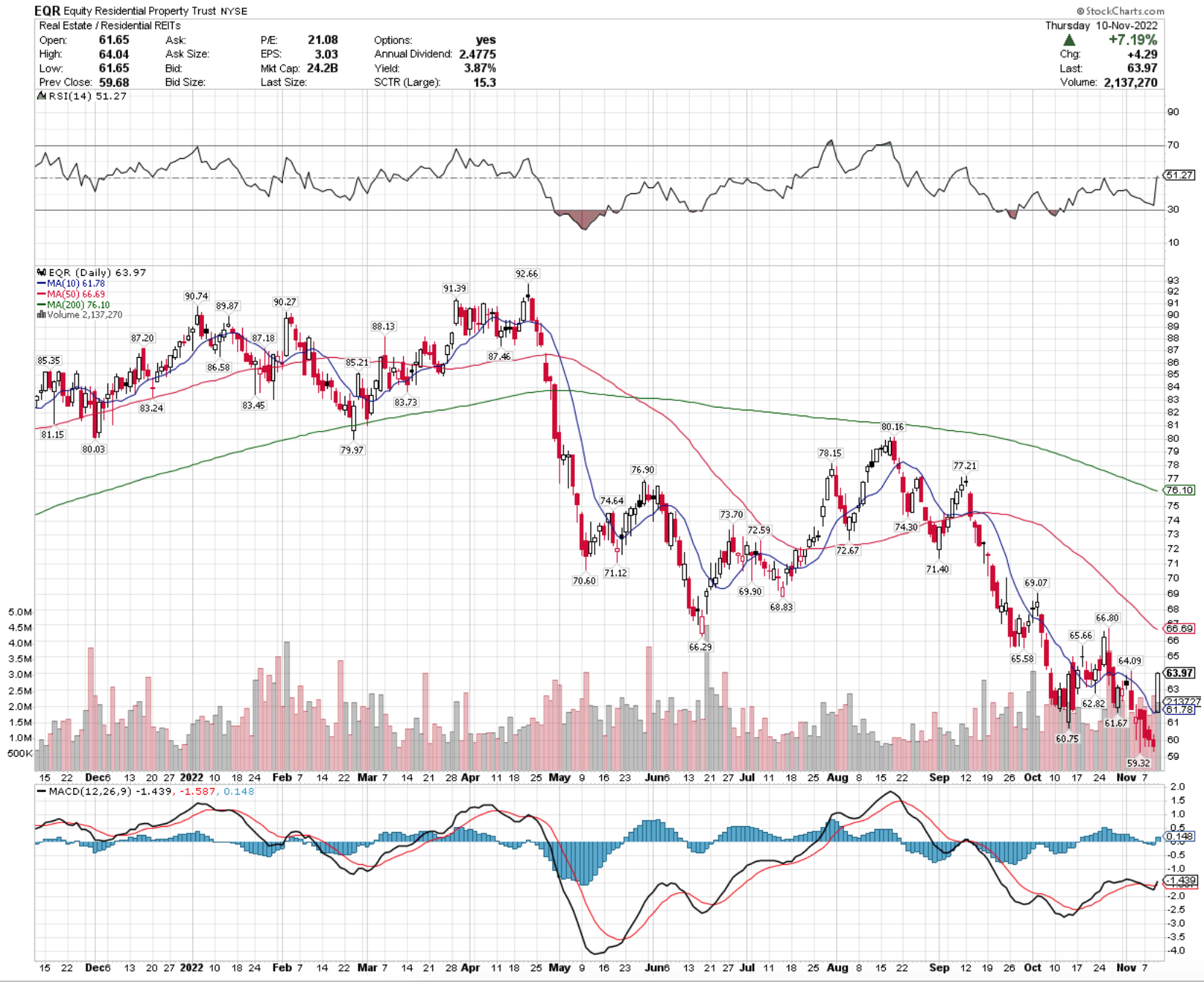Click the EPS value 3.03
Viewport: 1204px width, 982px height.
point(326,54)
